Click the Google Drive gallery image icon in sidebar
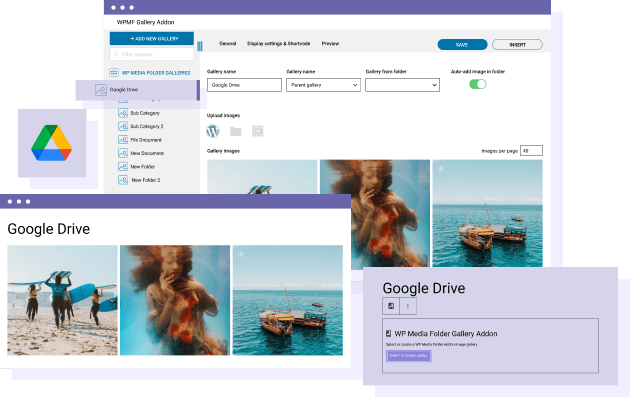The image size is (630, 397). click(x=100, y=90)
